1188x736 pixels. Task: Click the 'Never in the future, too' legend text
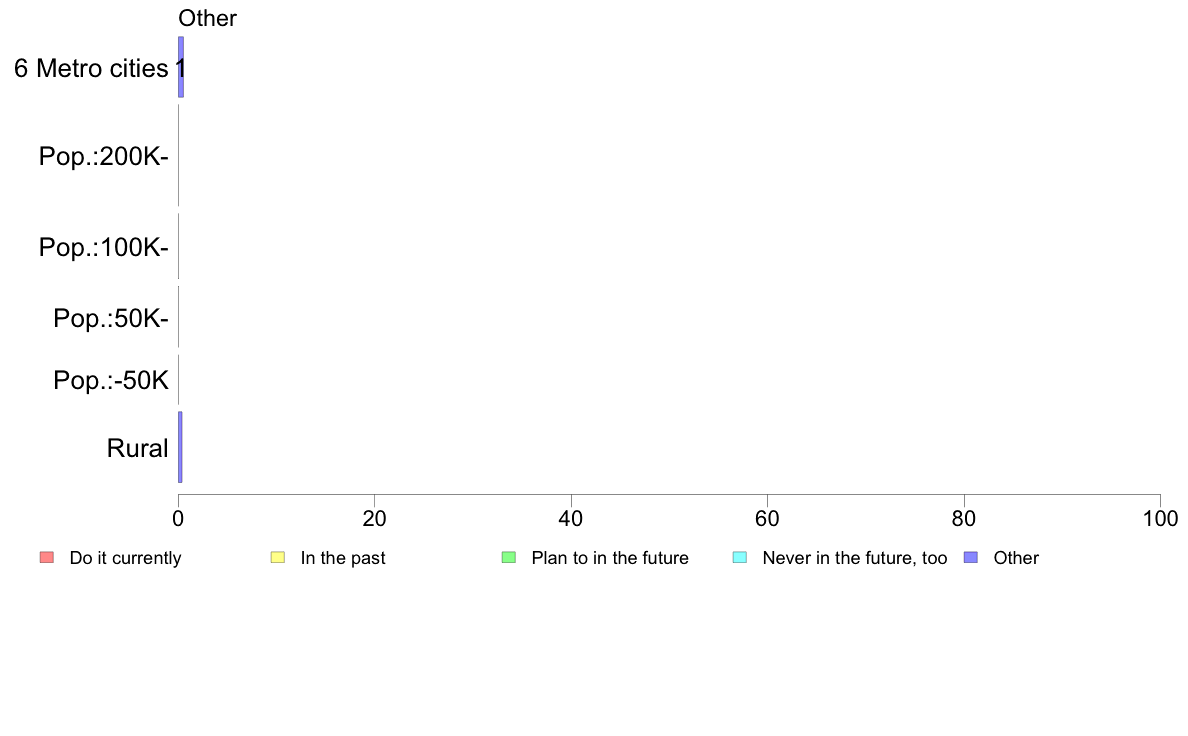855,558
